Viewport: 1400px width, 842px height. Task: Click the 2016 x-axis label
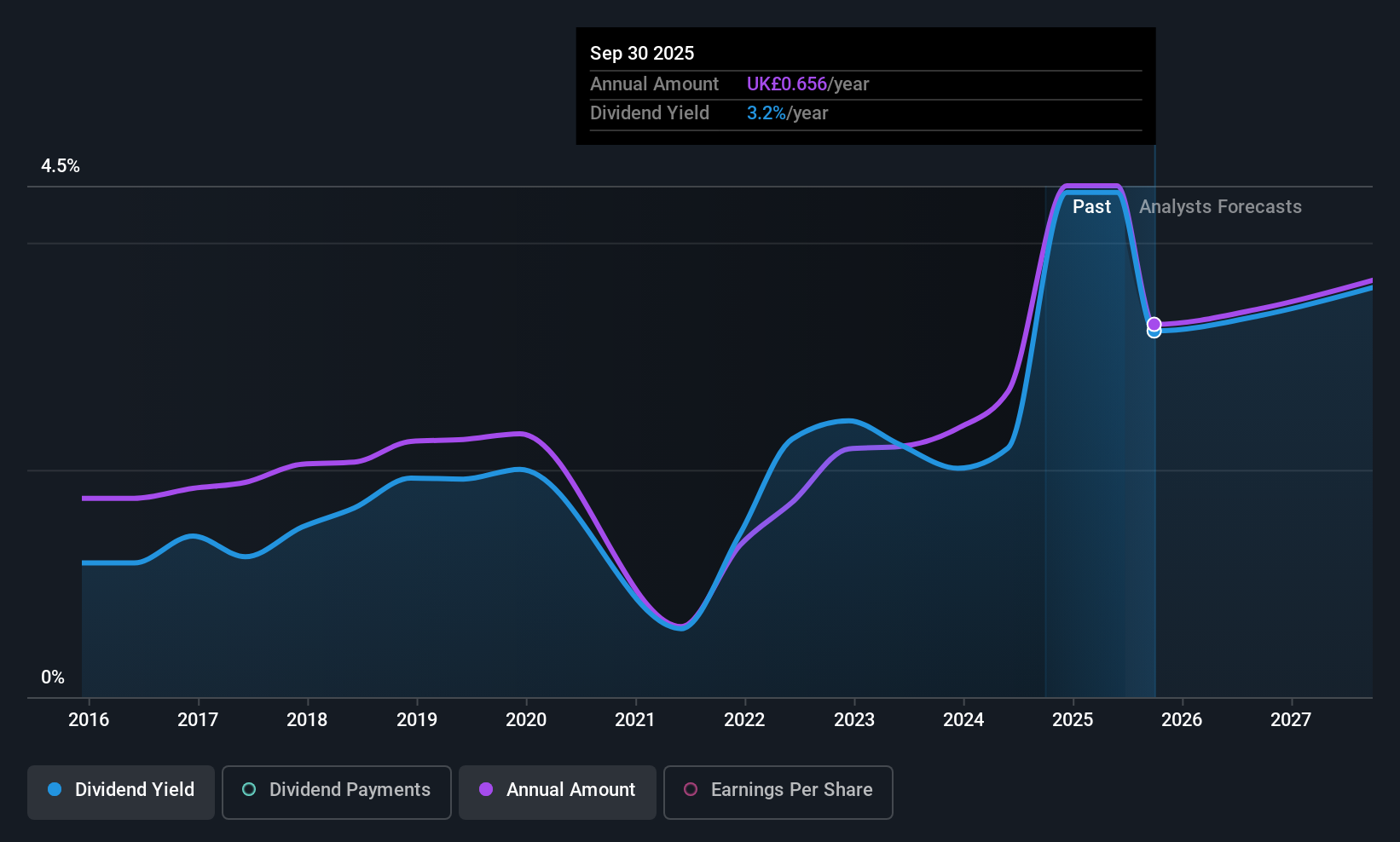[x=89, y=720]
